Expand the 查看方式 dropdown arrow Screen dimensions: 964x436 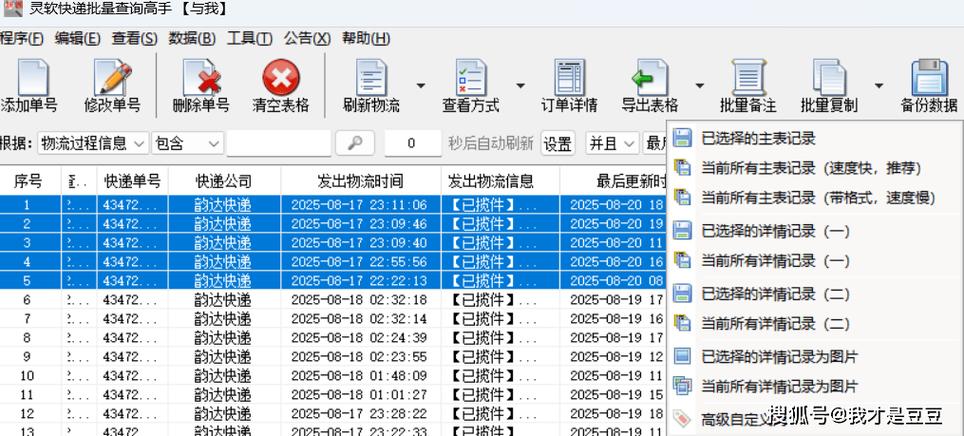pos(520,86)
